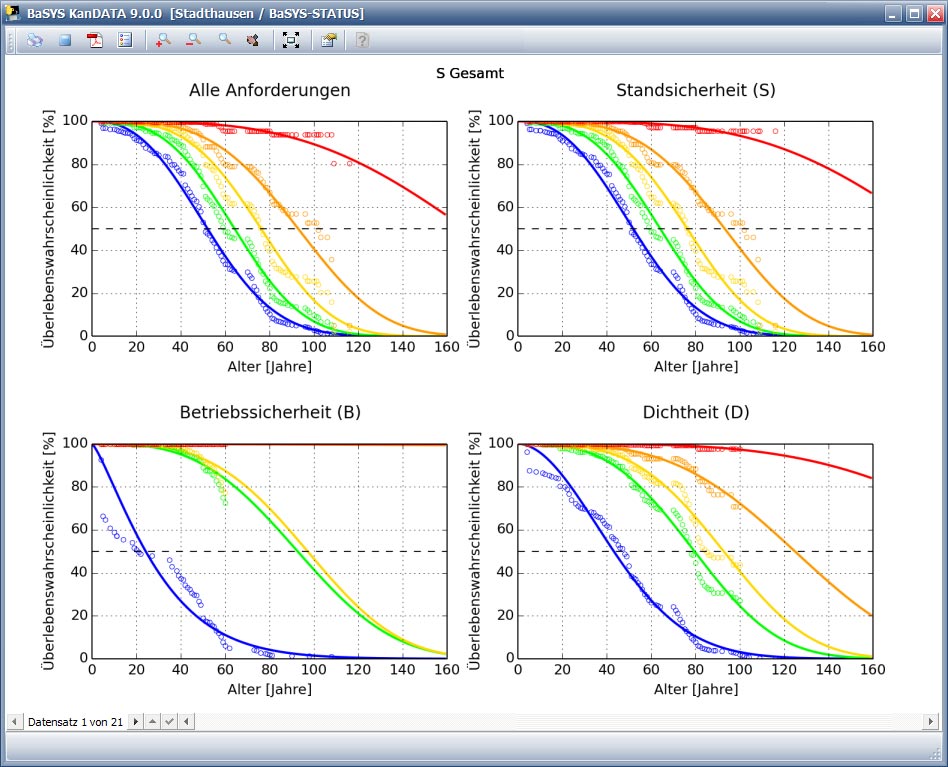
Task: Click the 'Alle Anforderungen' chart title
Action: pyautogui.click(x=270, y=90)
